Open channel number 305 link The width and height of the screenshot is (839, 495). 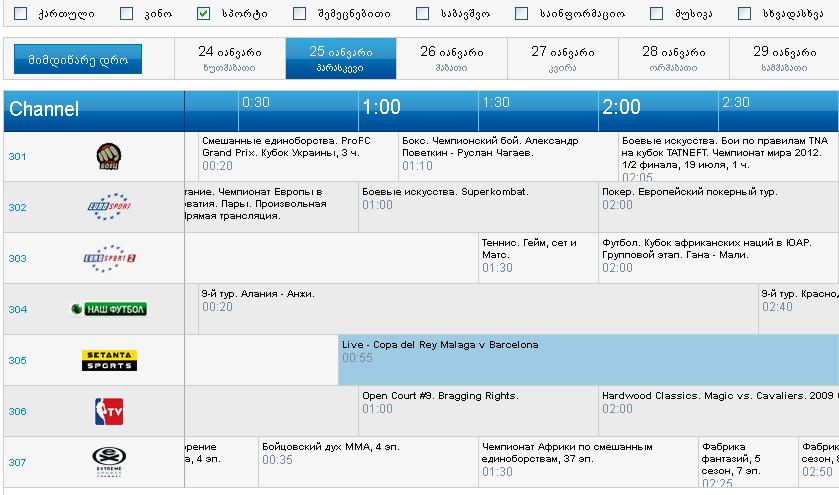click(17, 360)
